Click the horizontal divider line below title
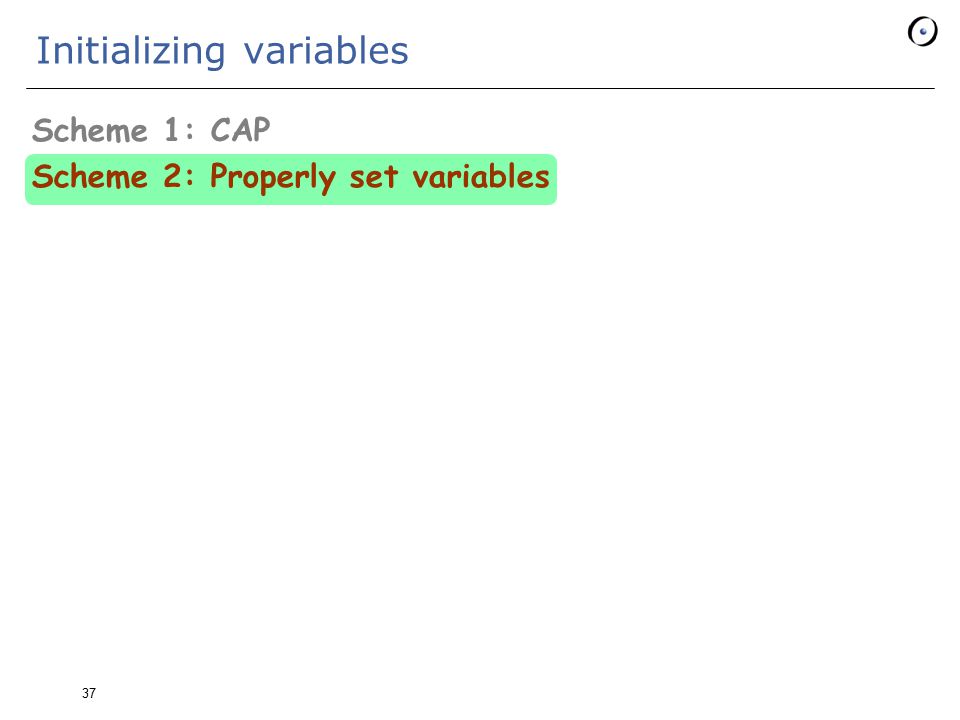This screenshot has height=720, width=960. click(x=480, y=89)
